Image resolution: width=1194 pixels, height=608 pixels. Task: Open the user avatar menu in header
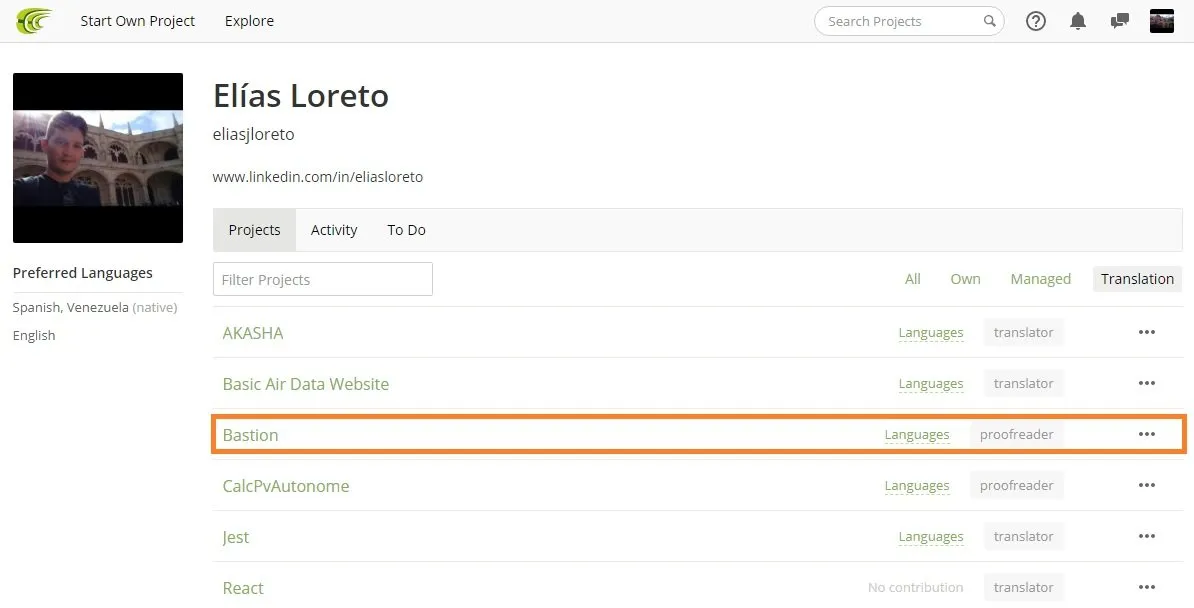pyautogui.click(x=1161, y=21)
